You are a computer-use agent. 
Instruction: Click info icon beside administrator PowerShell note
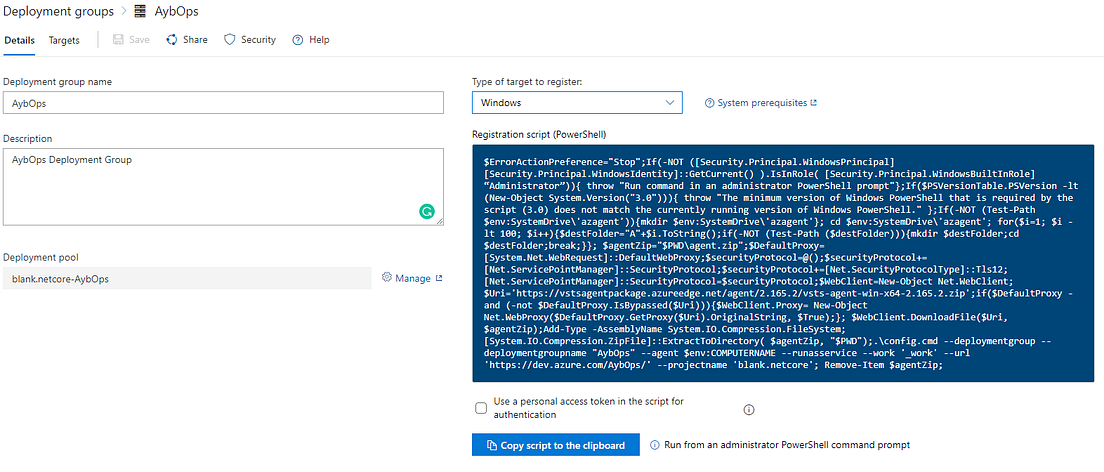click(x=655, y=445)
